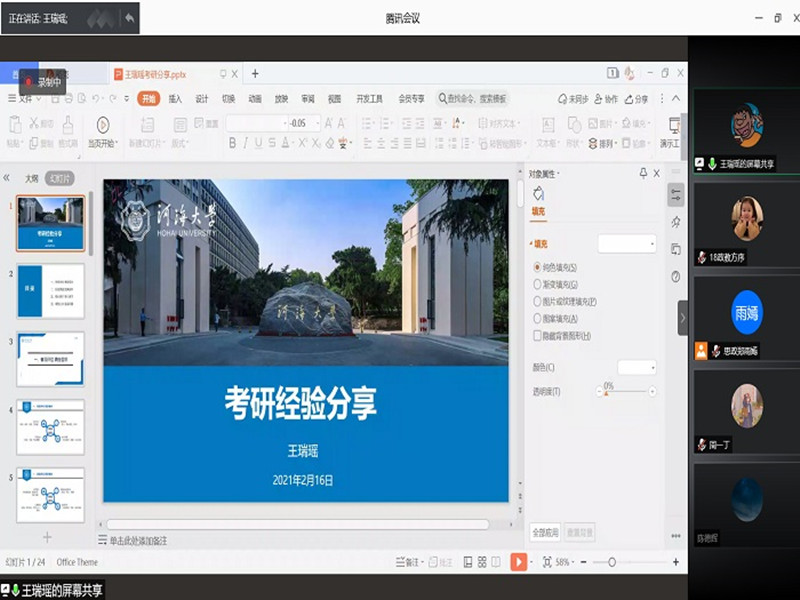Click the 协作 collaboration icon
Screen dimensions: 800x600
tap(606, 99)
